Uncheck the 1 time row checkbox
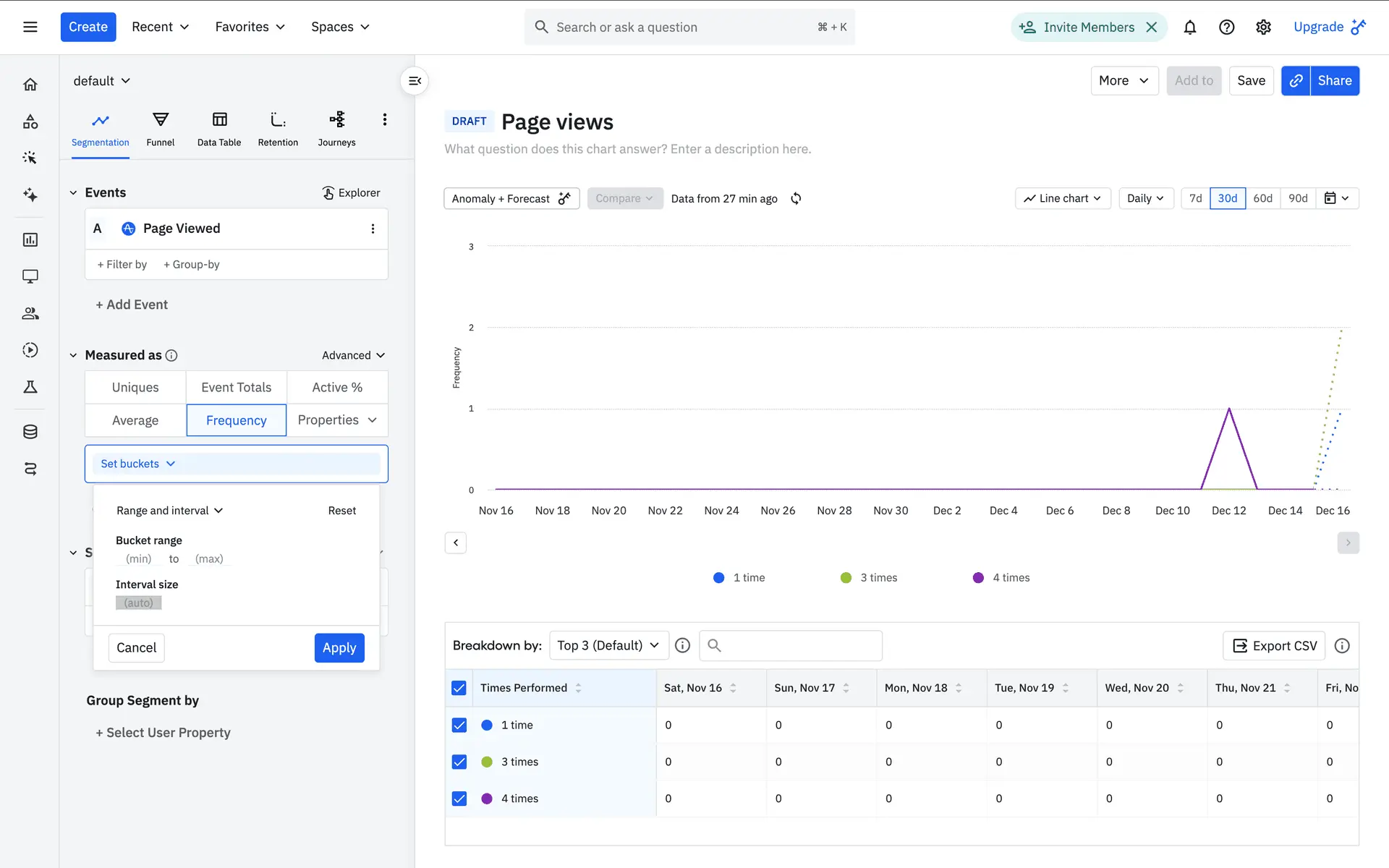The height and width of the screenshot is (868, 1389). tap(459, 725)
